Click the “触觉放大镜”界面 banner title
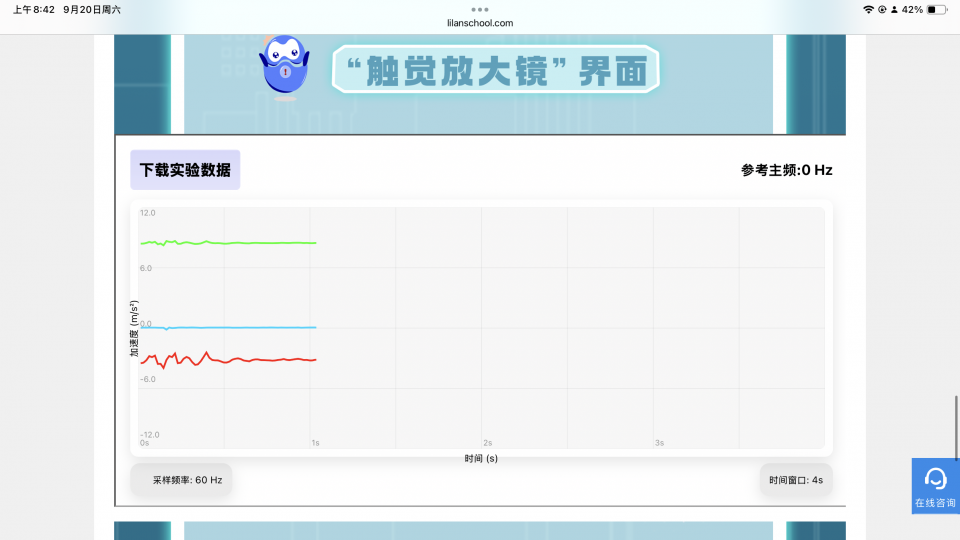This screenshot has width=960, height=540. [x=495, y=70]
